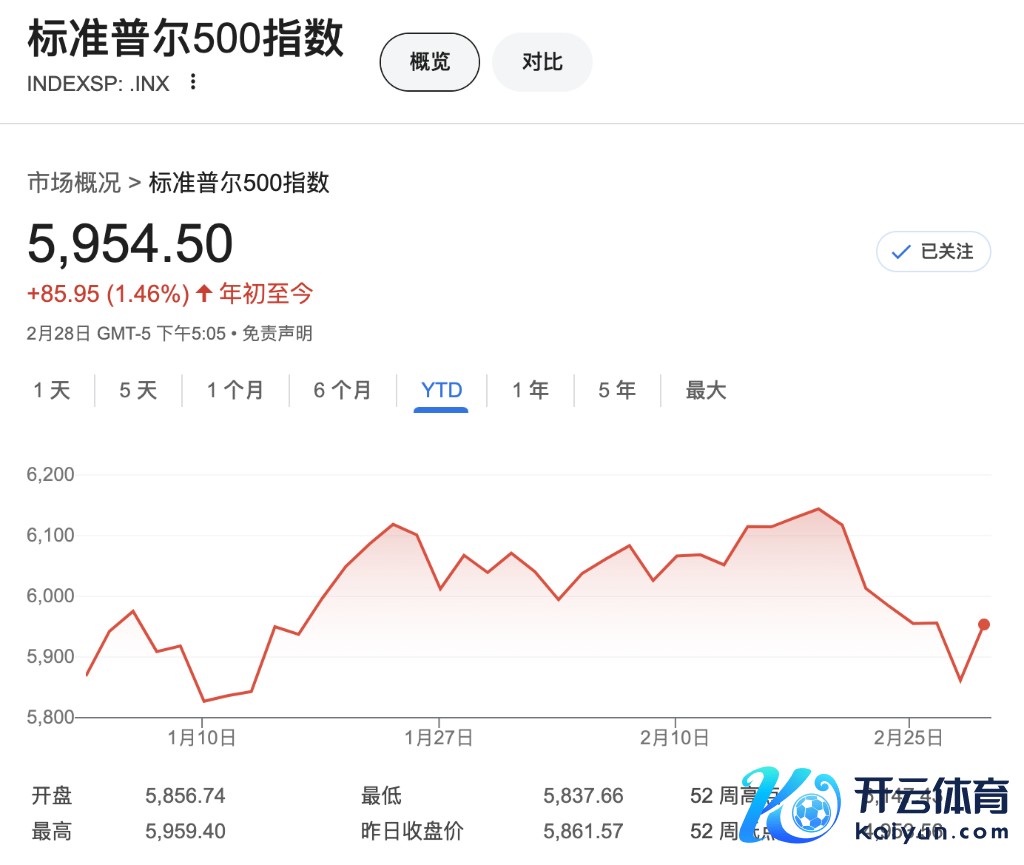
Task: Select the YTD range tab
Action: coord(441,390)
